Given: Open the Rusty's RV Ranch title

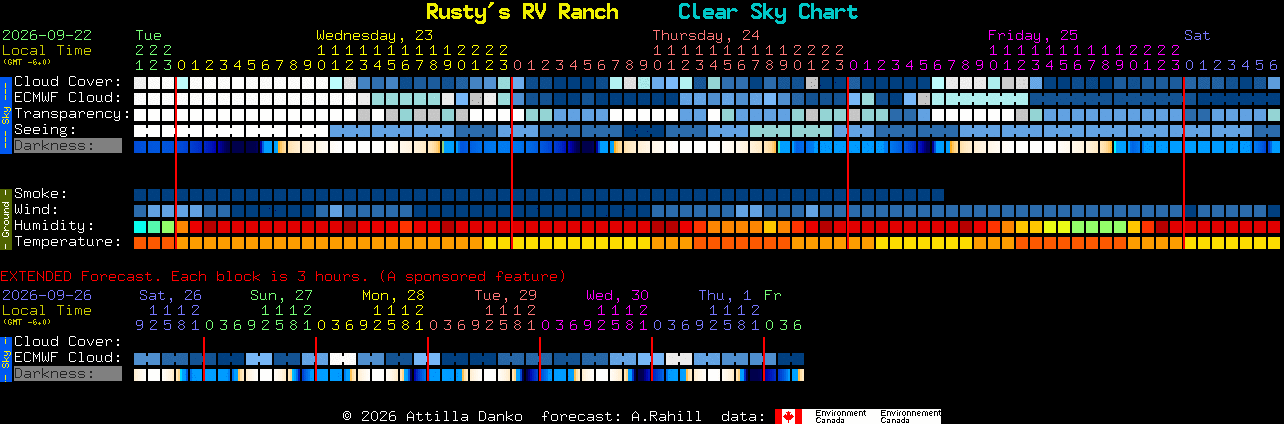Looking at the screenshot, I should coord(522,12).
